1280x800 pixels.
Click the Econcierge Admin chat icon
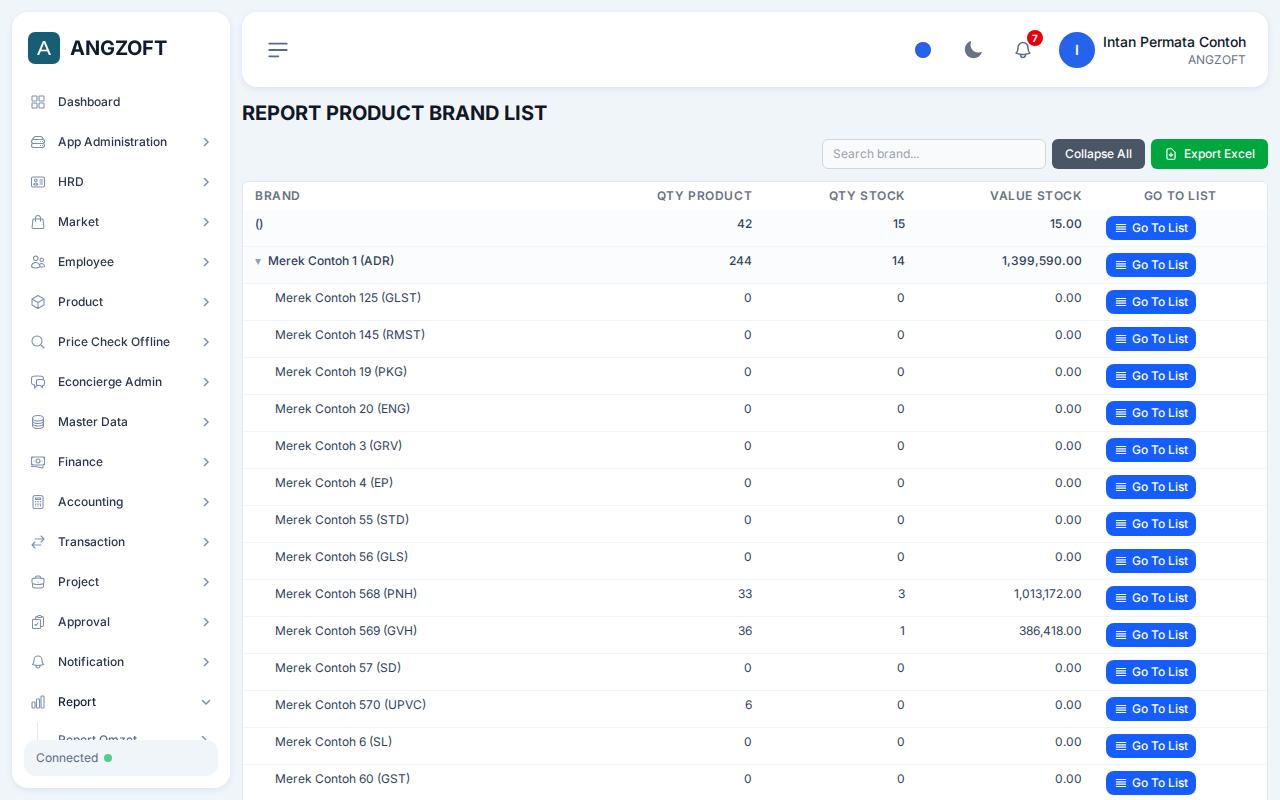tap(38, 382)
